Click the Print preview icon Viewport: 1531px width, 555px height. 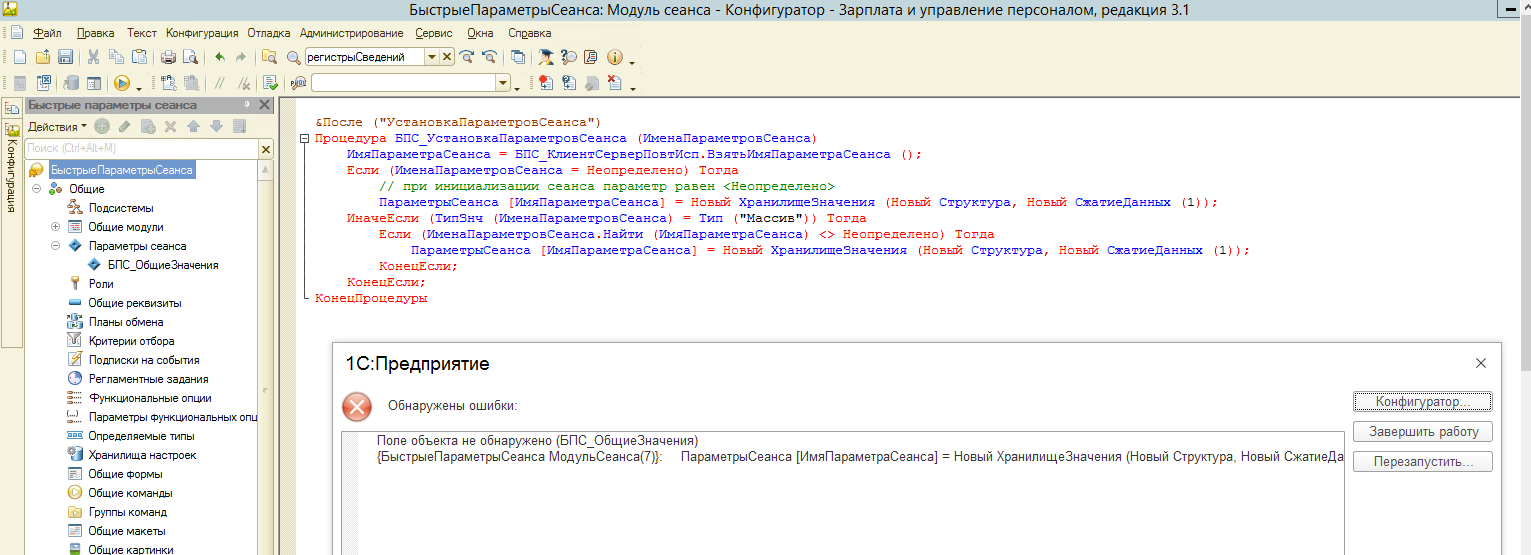coord(189,57)
